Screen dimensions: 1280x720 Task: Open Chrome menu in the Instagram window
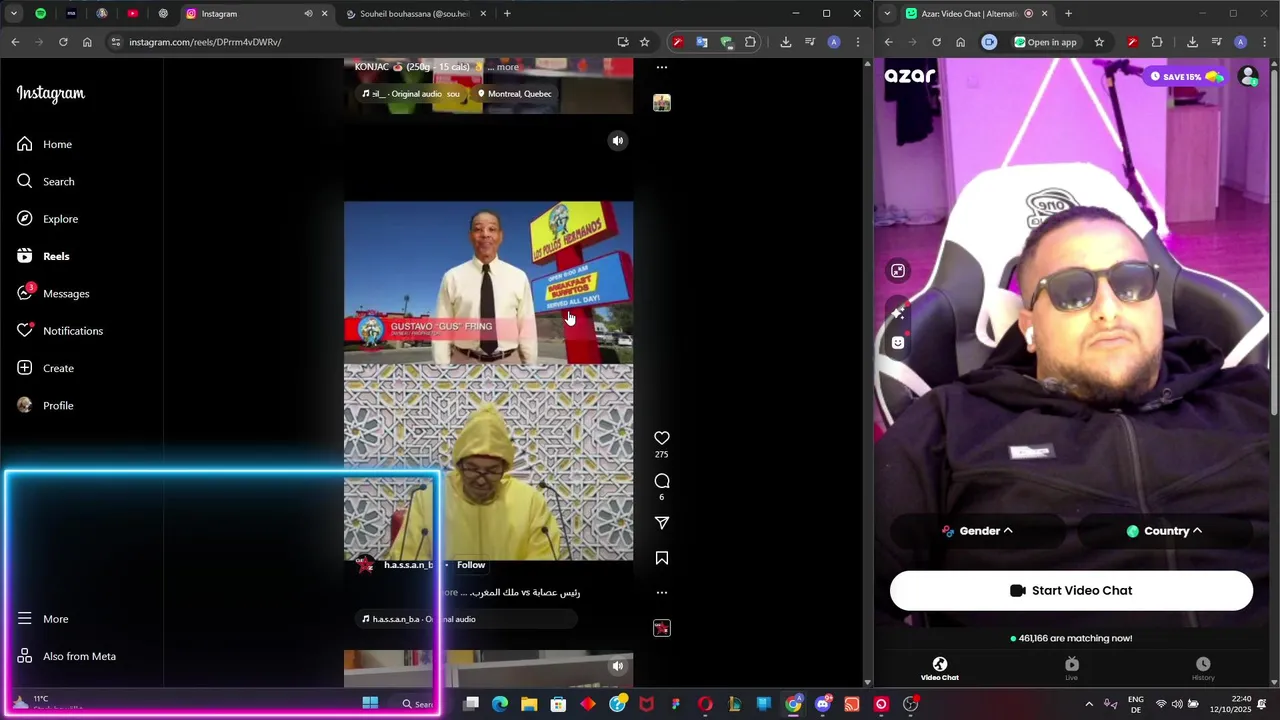pos(857,42)
